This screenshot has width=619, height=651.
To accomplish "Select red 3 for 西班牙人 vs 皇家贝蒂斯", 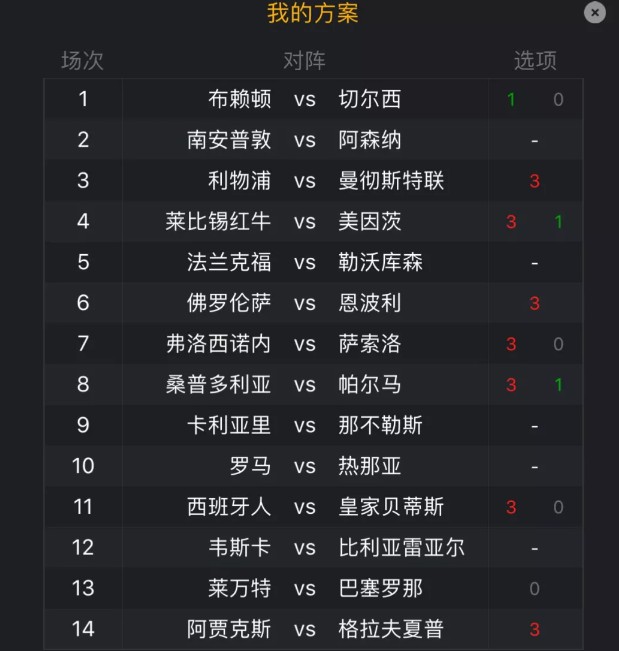I will coord(511,507).
